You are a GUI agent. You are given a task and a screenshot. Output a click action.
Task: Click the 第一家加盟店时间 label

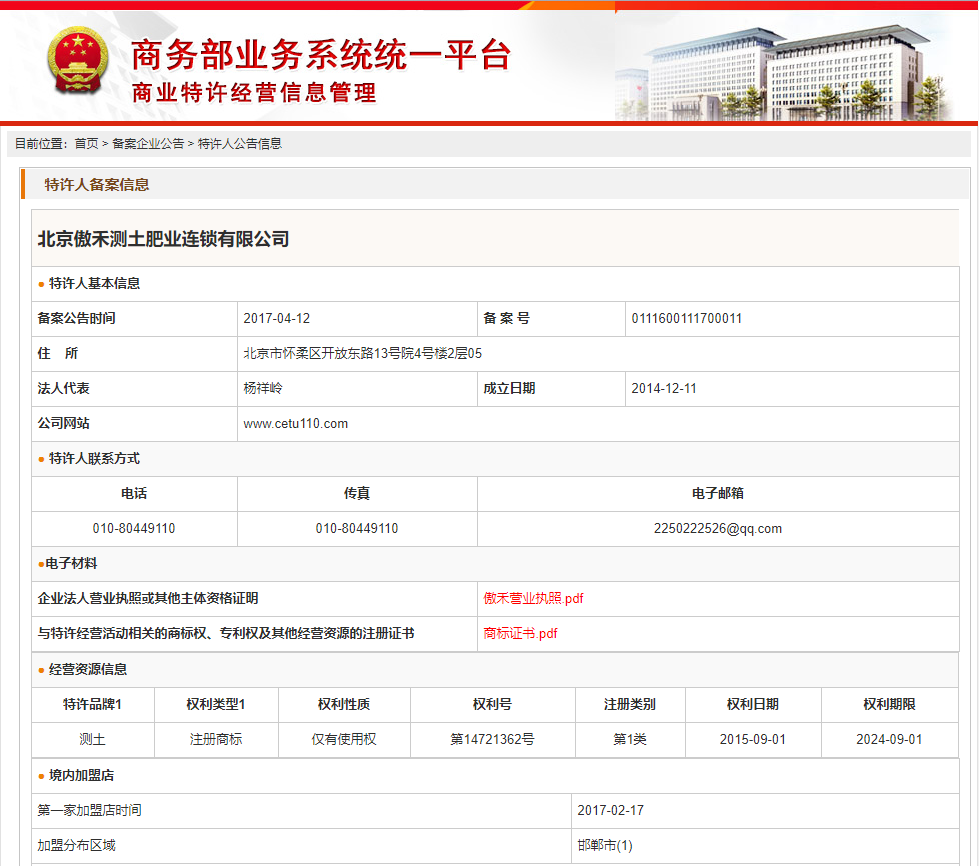click(x=89, y=810)
